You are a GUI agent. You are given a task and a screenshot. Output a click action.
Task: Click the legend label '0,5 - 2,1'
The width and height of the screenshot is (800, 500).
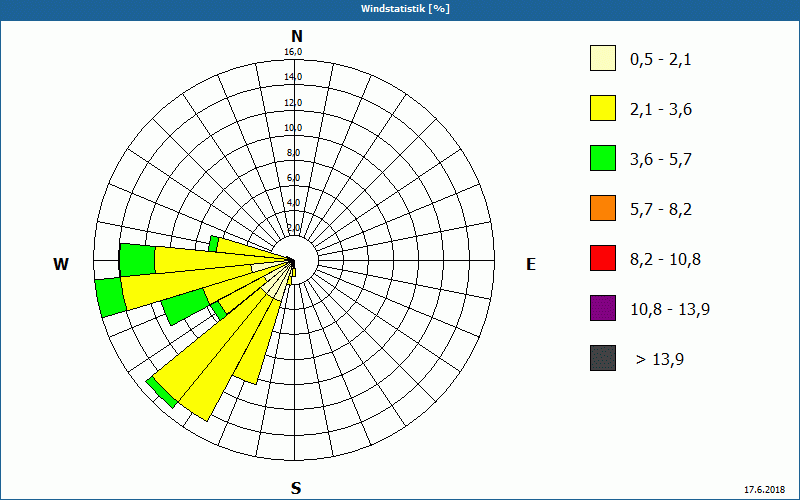coord(661,60)
